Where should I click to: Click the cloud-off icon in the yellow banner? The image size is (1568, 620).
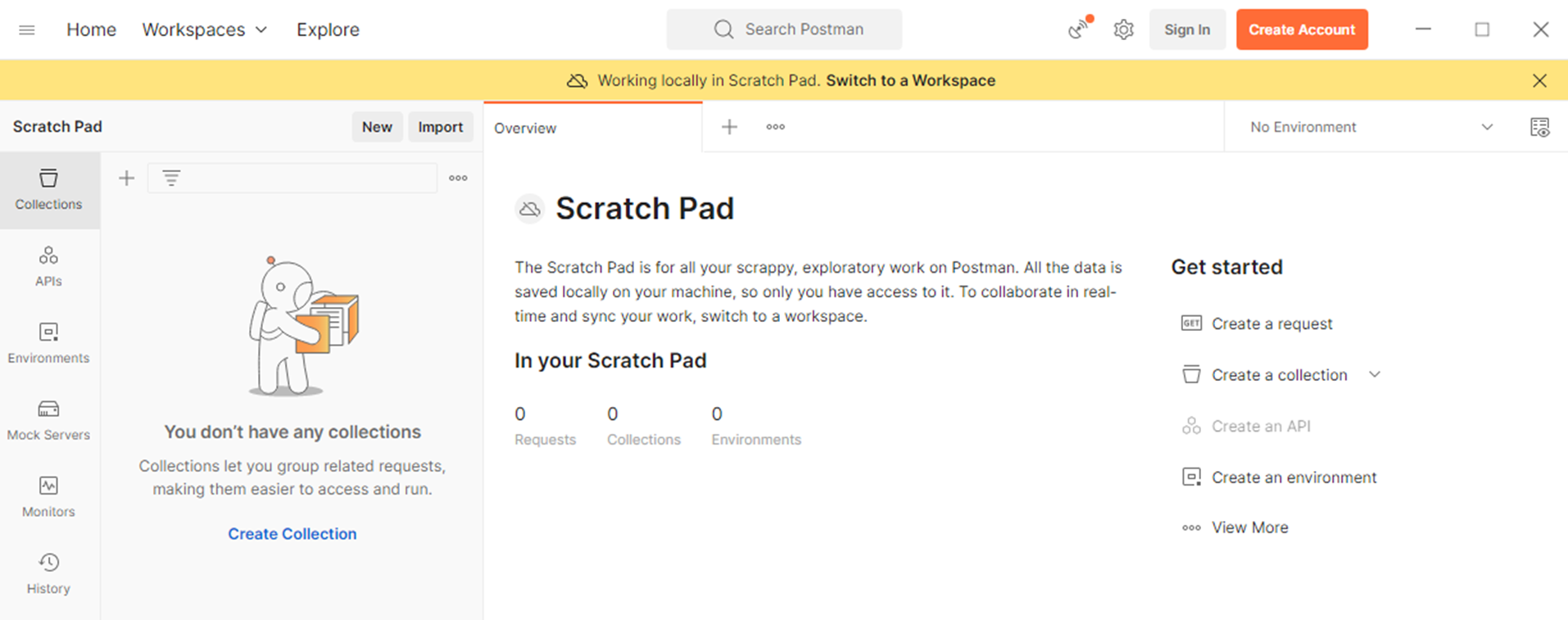click(578, 80)
